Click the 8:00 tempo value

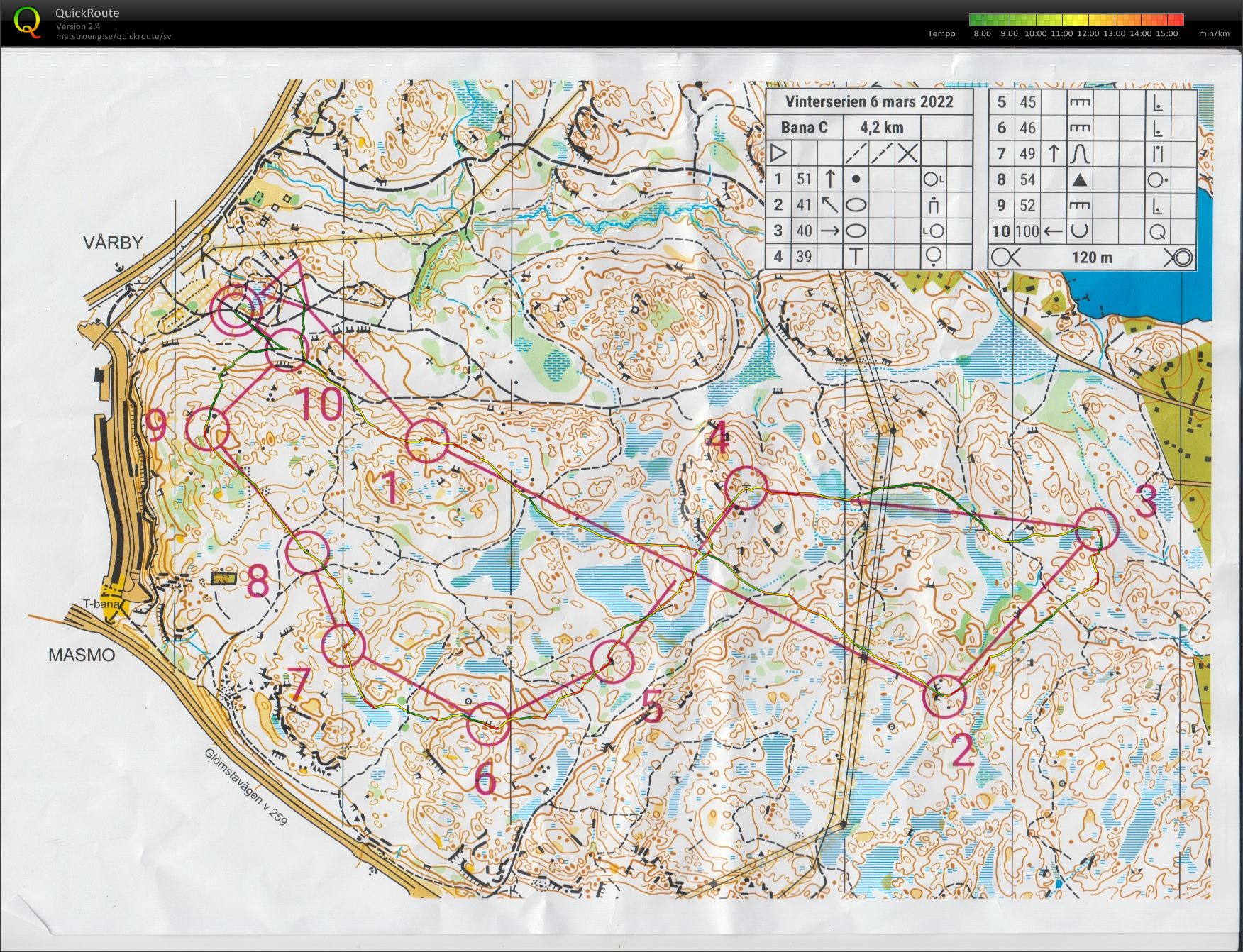tap(983, 33)
